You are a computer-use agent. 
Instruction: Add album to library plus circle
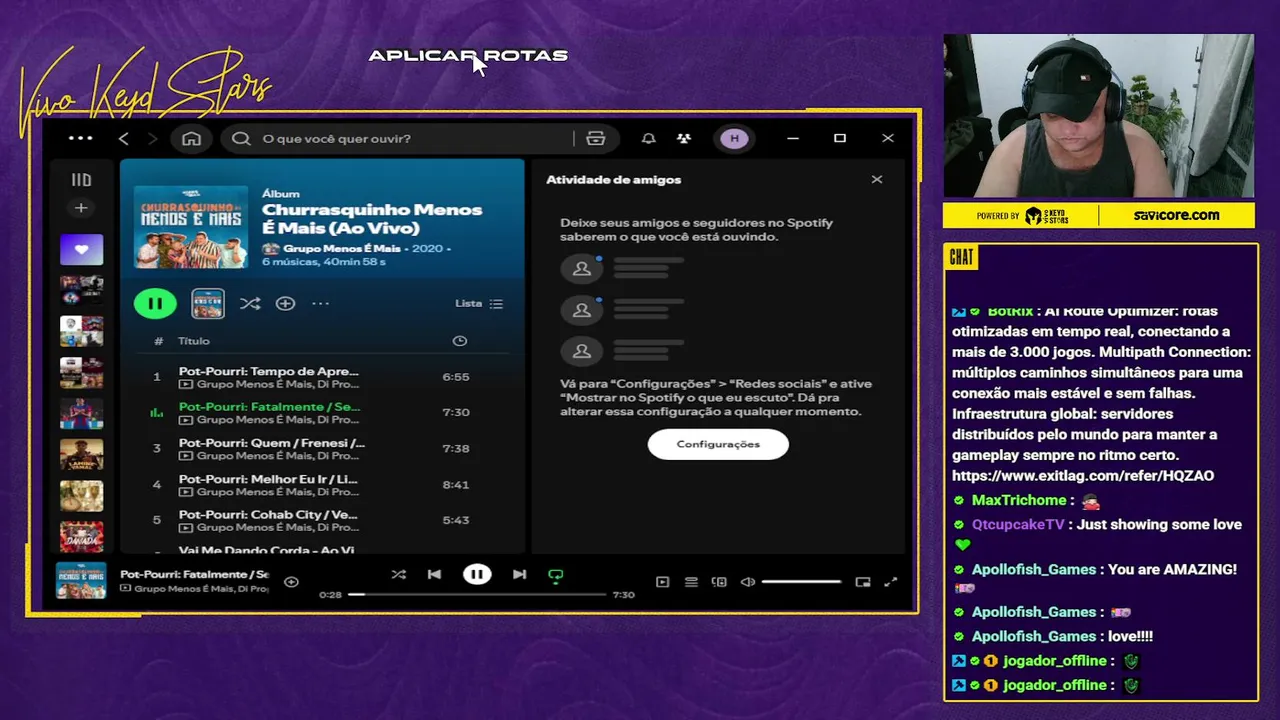[285, 303]
